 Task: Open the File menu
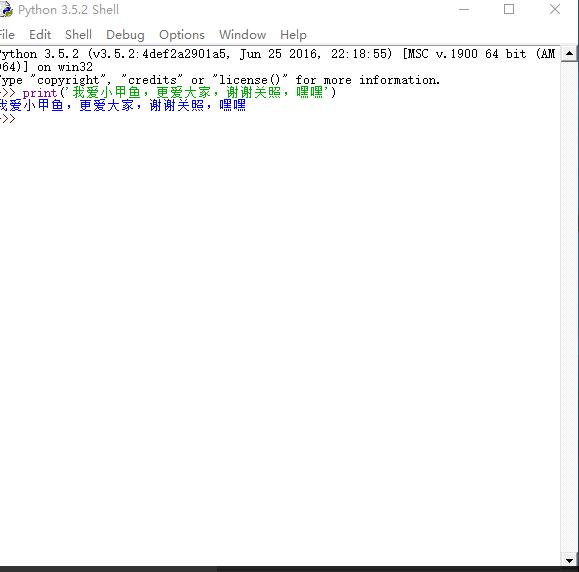(7, 35)
